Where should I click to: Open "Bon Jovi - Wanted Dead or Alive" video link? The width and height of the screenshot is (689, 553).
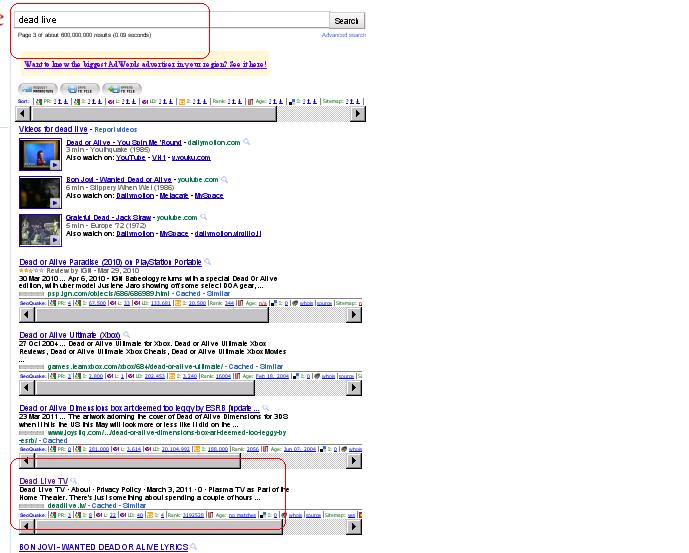point(119,179)
